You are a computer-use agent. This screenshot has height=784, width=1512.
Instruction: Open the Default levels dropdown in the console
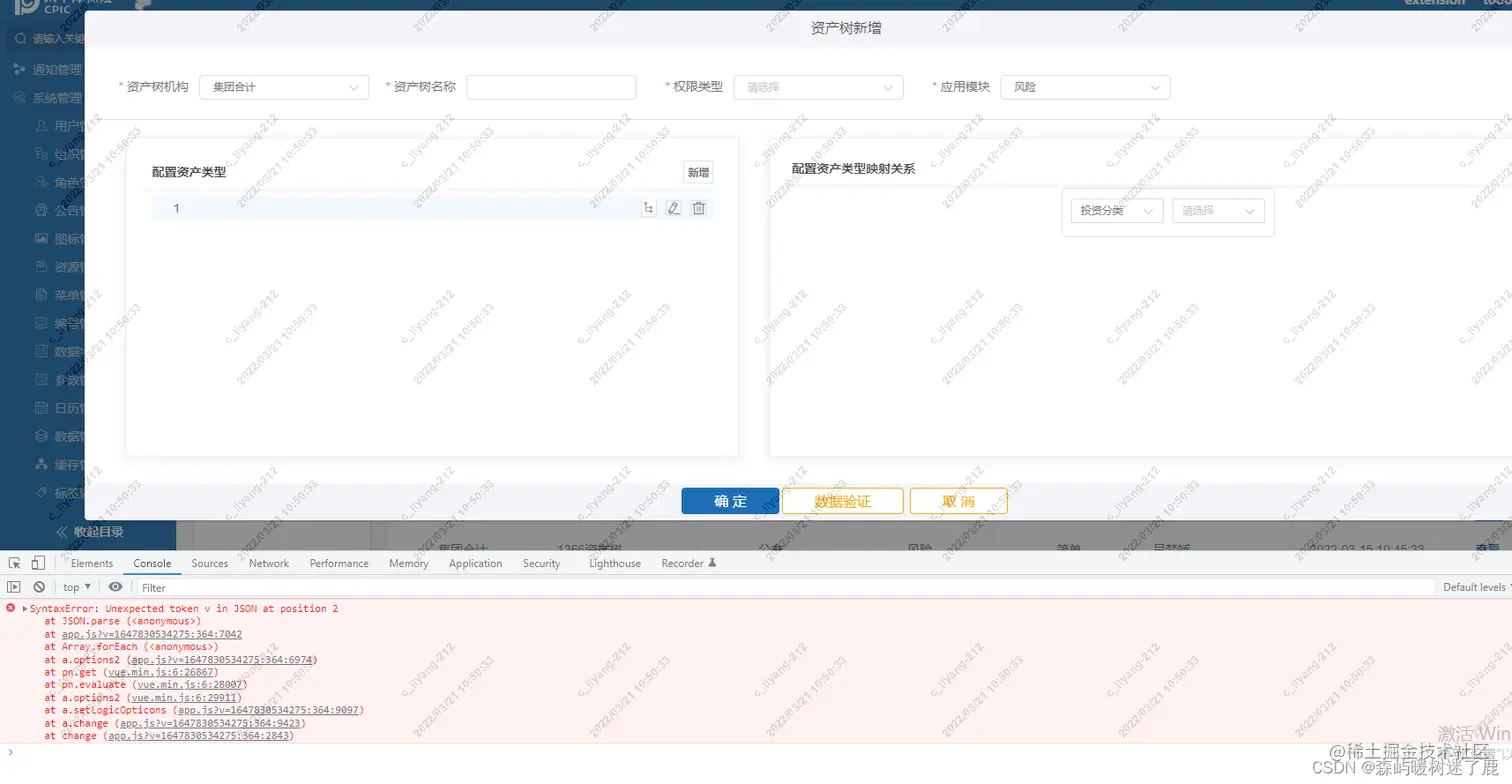pyautogui.click(x=1476, y=587)
